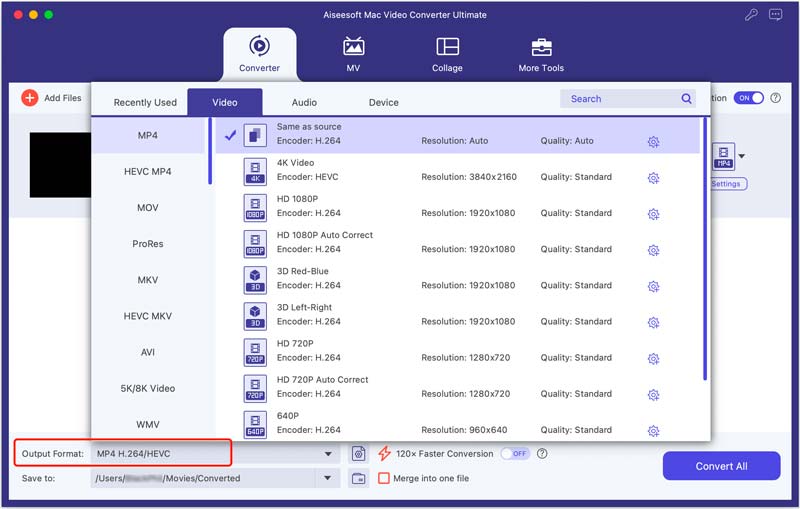Click the Output Format MP4 H.264/HEVC field
The height and width of the screenshot is (509, 800).
[x=215, y=454]
